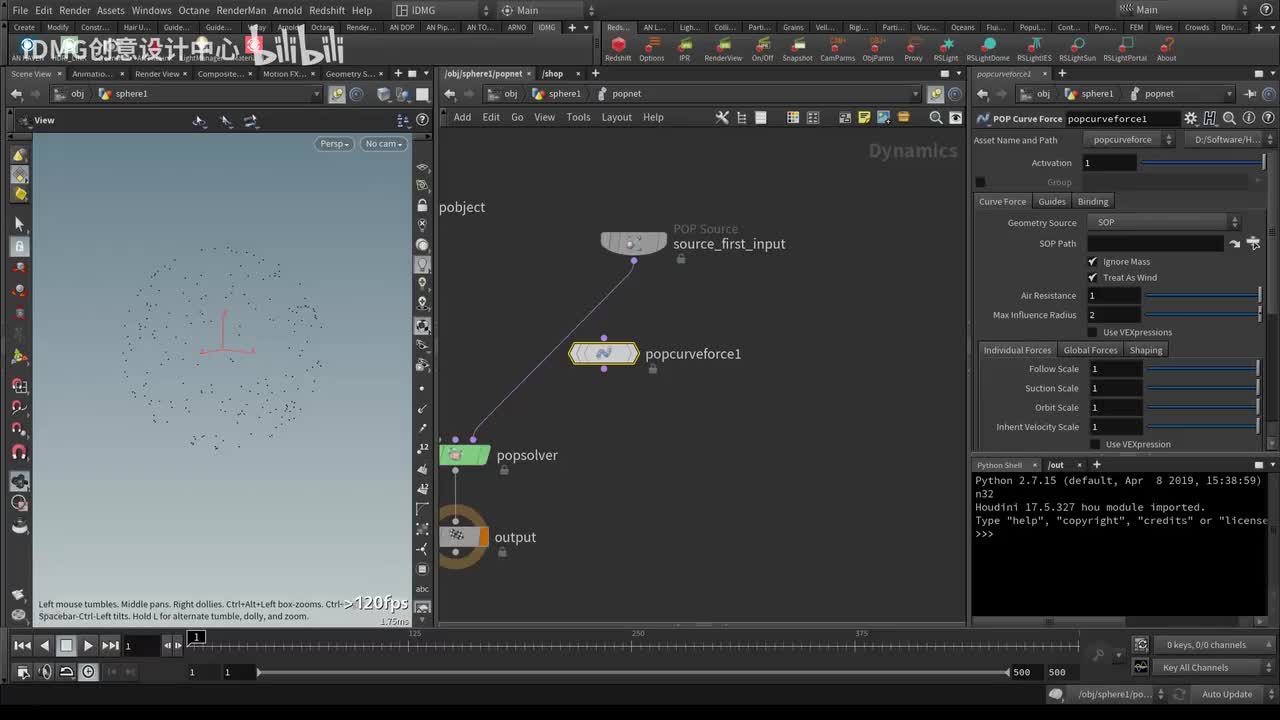
Task: Open the SOP Path node chooser icon
Action: tap(1253, 243)
